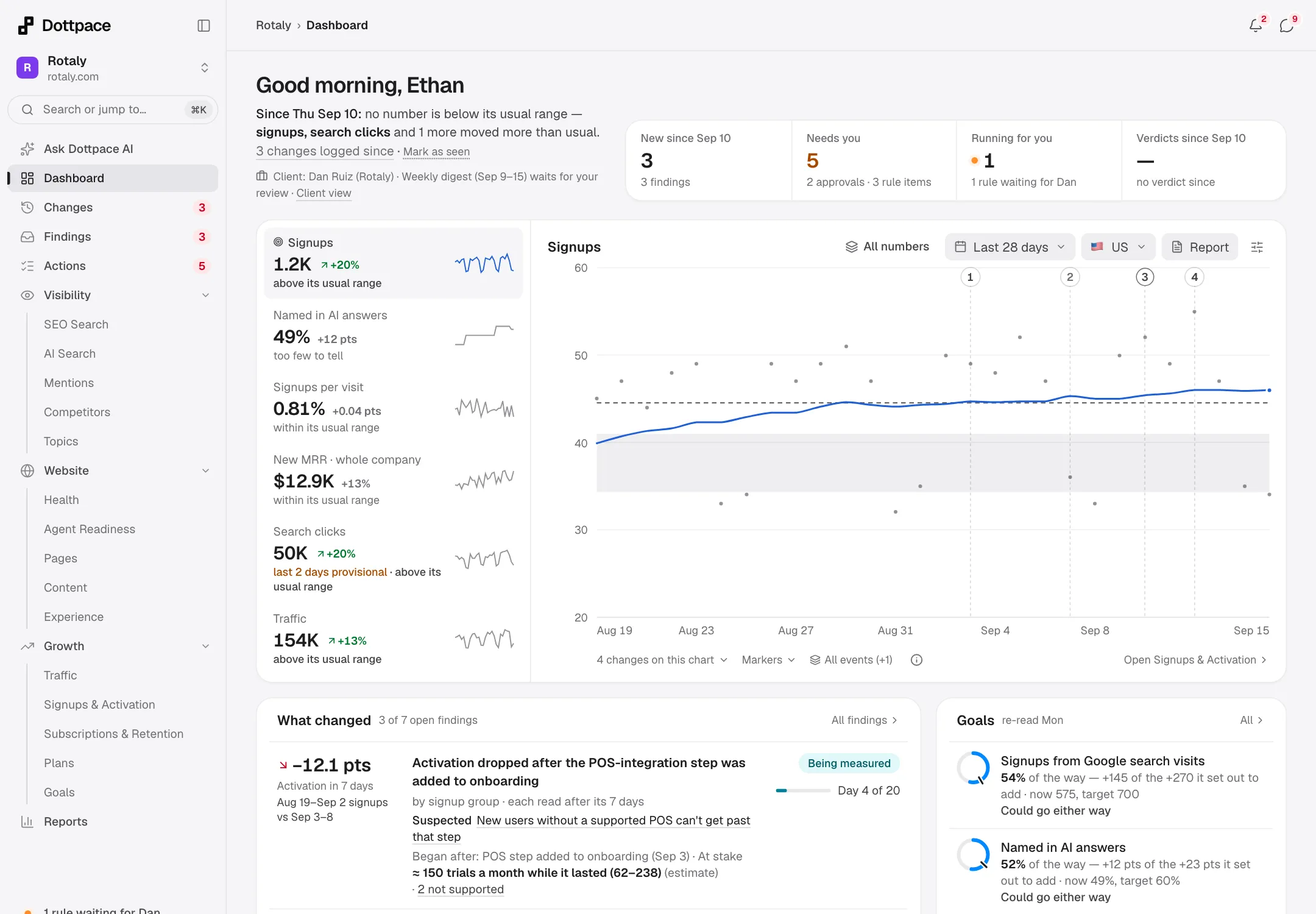Screen dimensions: 1316x914
Task: Select chart change marker 1
Action: pos(971,278)
